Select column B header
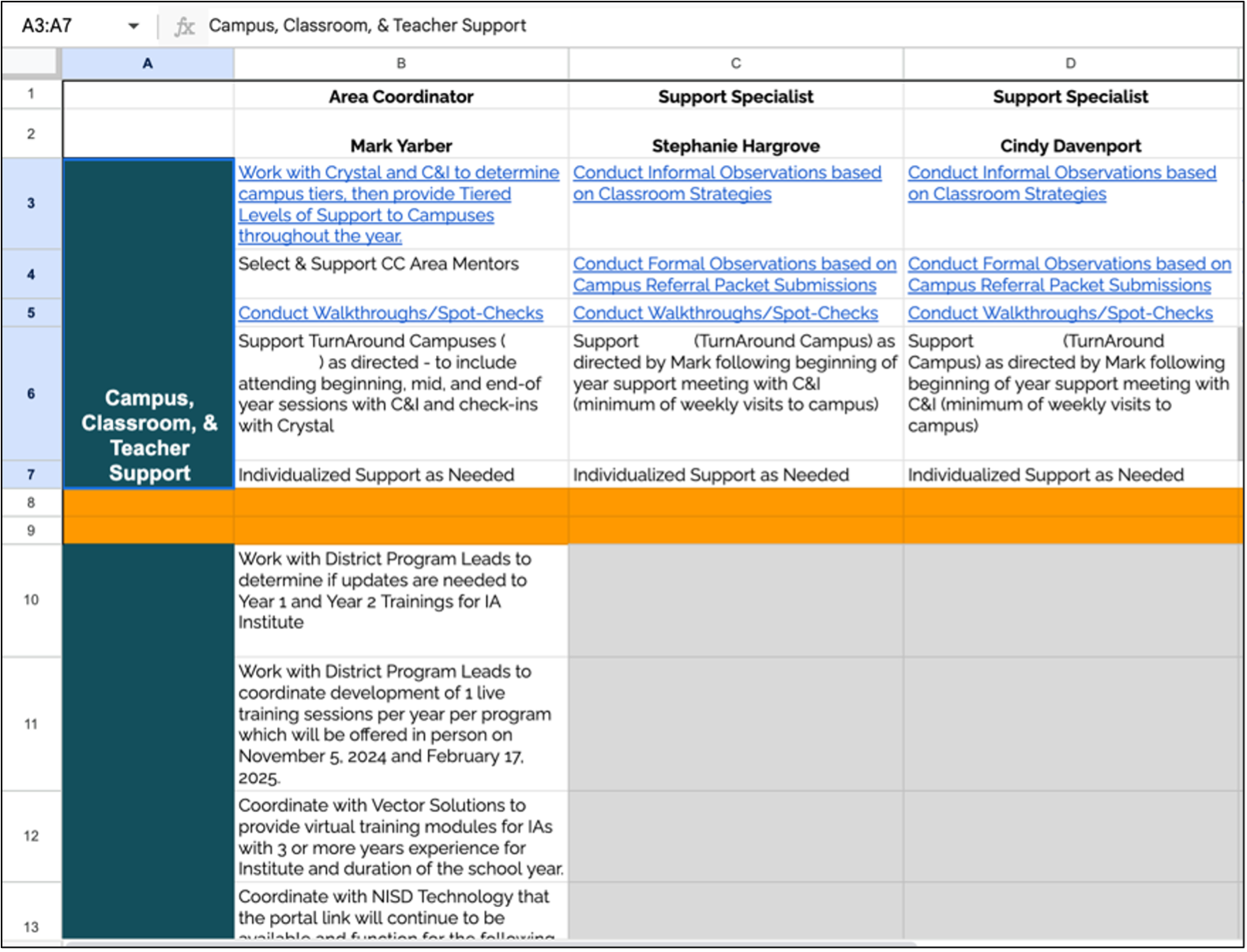This screenshot has width=1247, height=952. click(401, 63)
